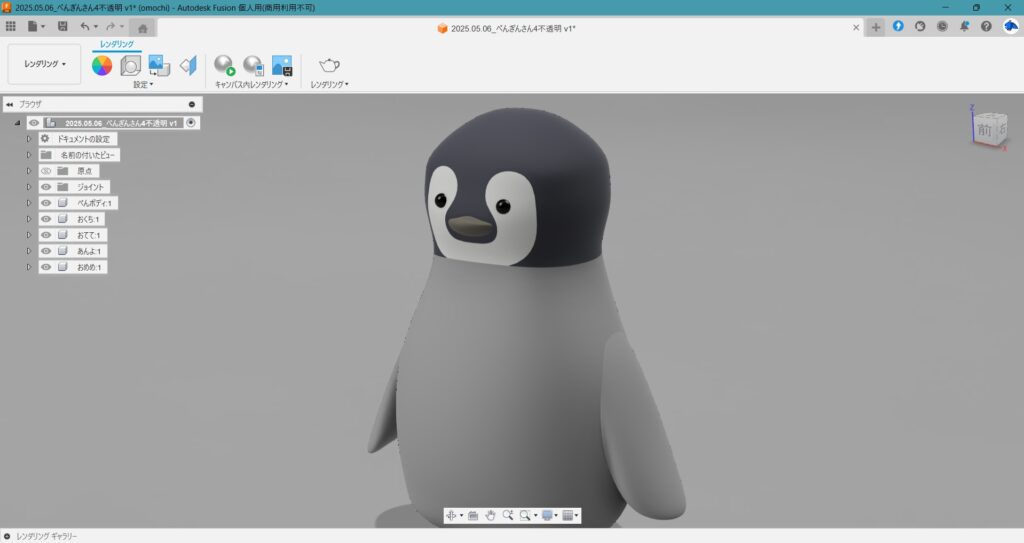Select the Pan hand tool

tap(490, 515)
